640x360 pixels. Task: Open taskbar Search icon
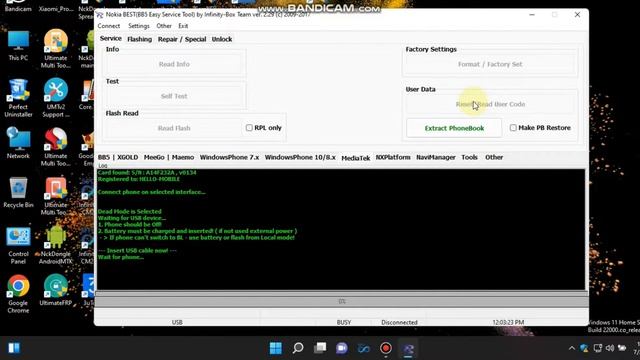298,348
